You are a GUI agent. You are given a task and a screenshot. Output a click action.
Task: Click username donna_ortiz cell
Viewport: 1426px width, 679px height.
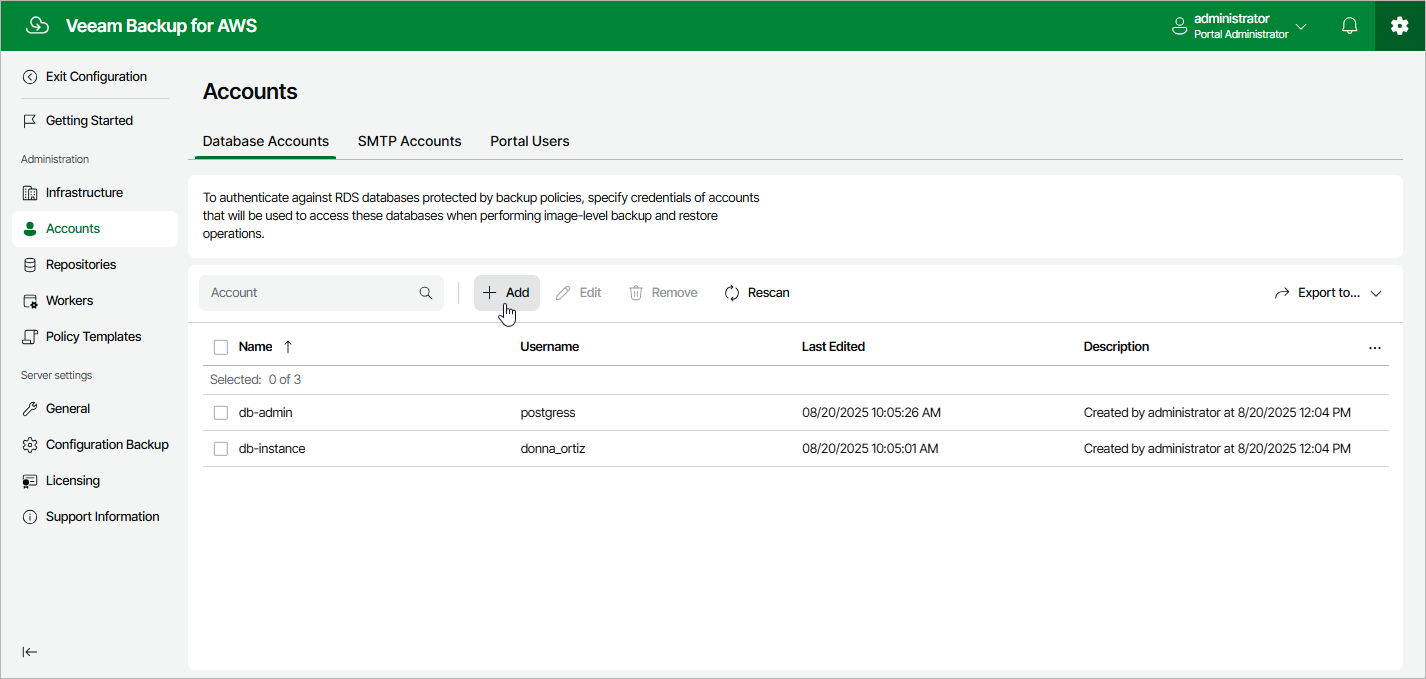point(553,449)
